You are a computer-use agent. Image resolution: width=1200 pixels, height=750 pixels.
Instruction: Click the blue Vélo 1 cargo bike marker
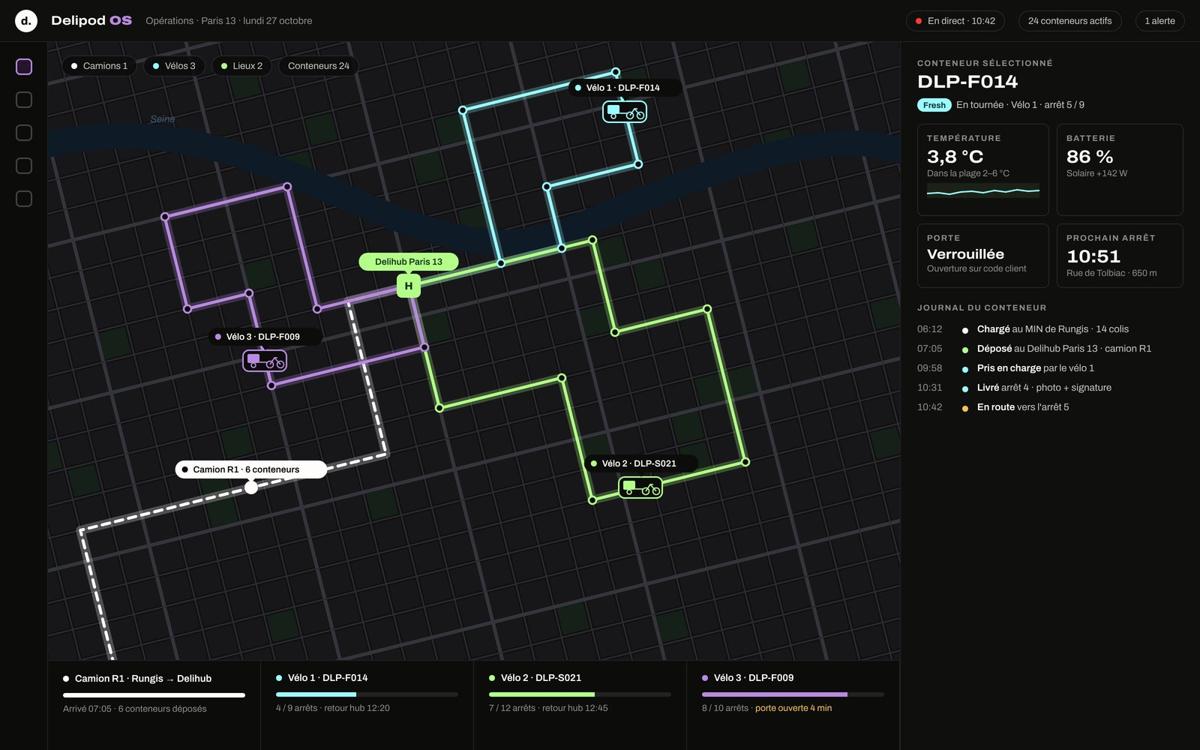[625, 112]
